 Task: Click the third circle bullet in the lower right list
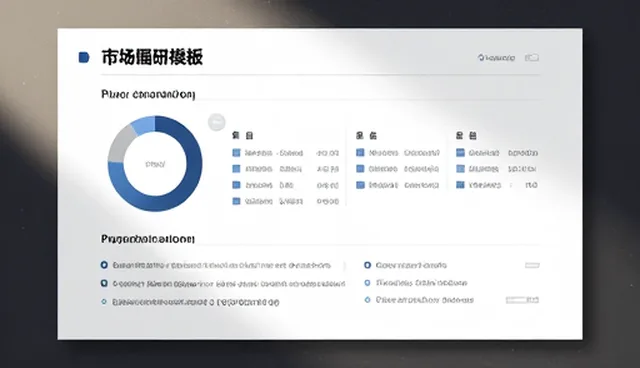click(x=367, y=300)
